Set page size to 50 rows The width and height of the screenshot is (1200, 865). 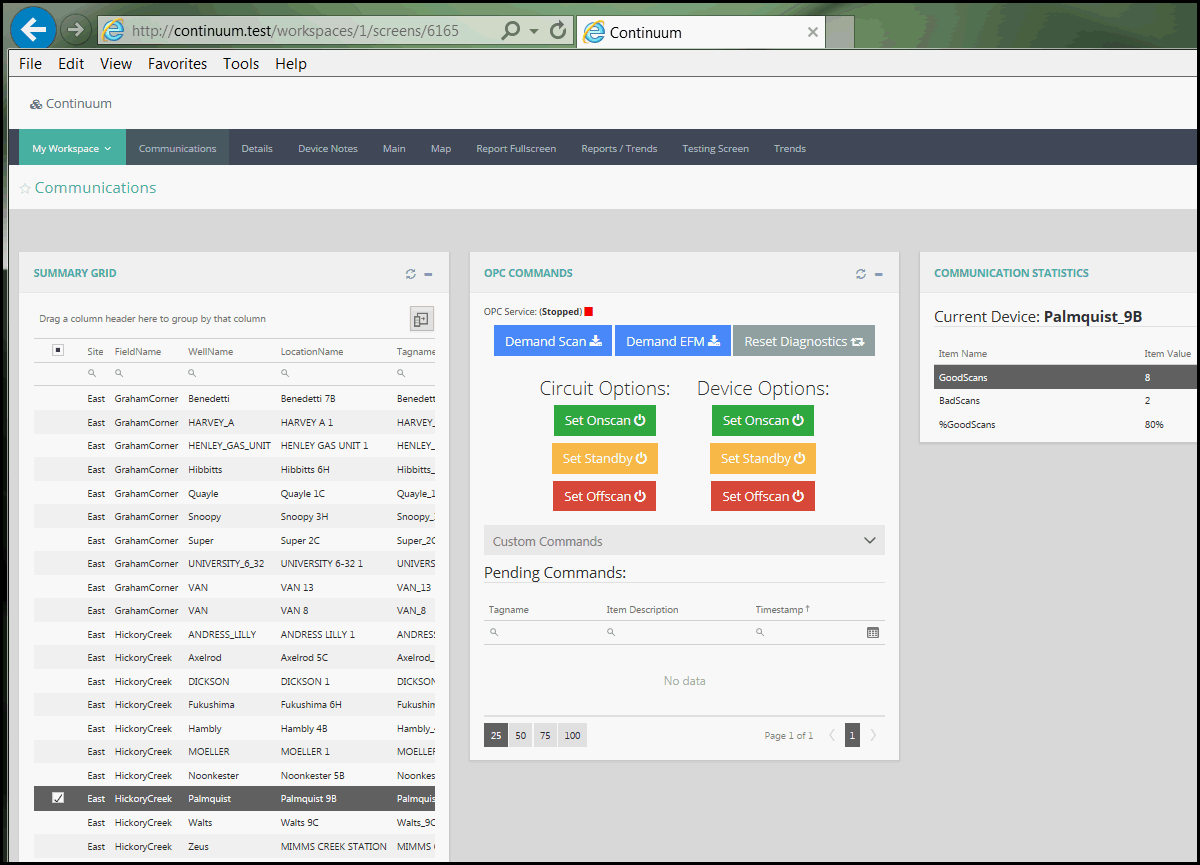click(x=521, y=735)
